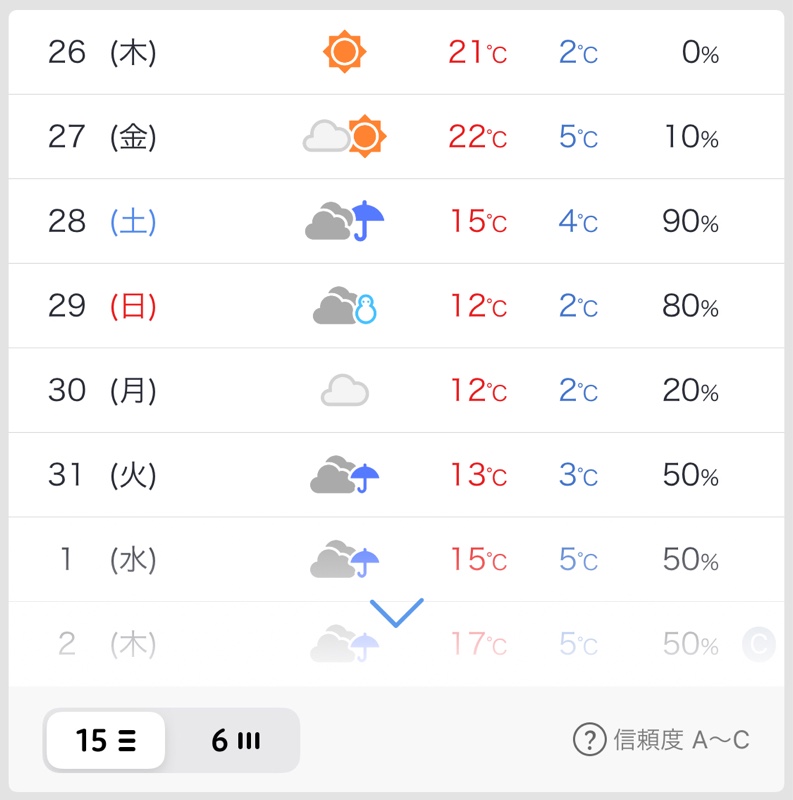Click the 90% precipitation value
The height and width of the screenshot is (800, 793).
coord(690,221)
